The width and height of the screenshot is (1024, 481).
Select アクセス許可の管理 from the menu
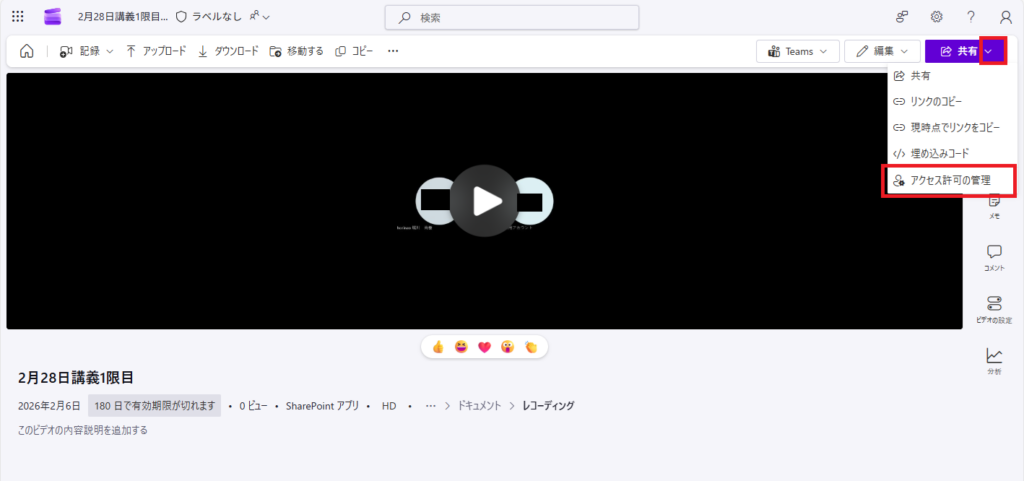point(950,181)
